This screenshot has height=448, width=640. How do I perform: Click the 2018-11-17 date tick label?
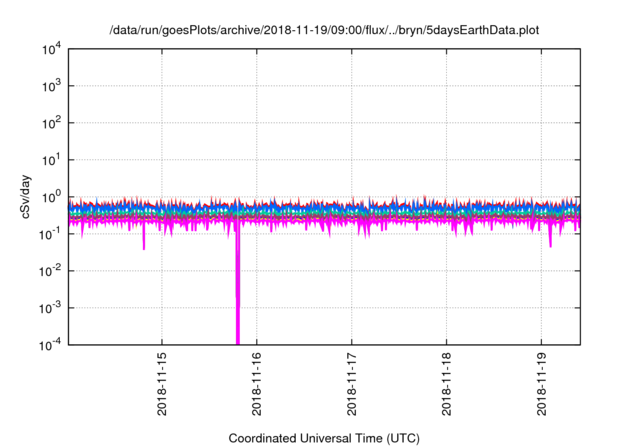[352, 384]
